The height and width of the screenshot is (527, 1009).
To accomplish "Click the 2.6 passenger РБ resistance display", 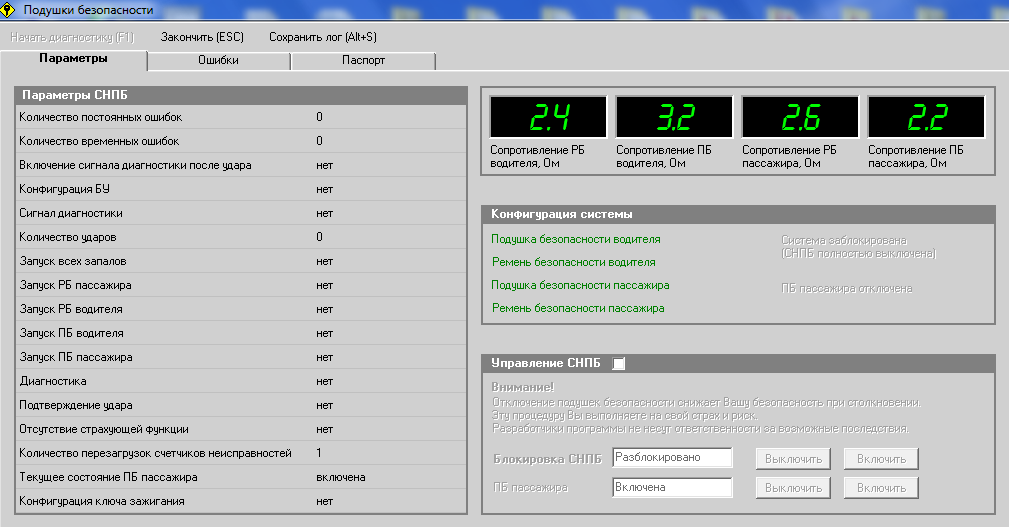I will [x=801, y=117].
